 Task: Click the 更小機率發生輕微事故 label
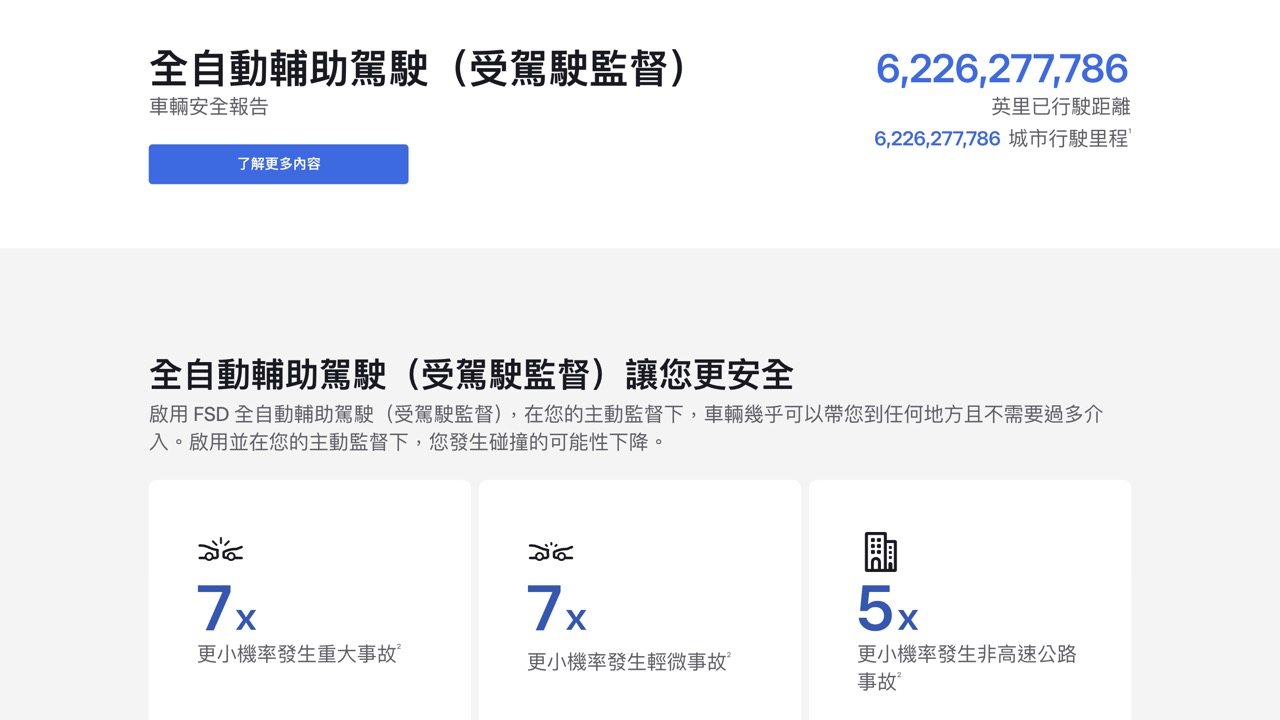pyautogui.click(x=626, y=662)
